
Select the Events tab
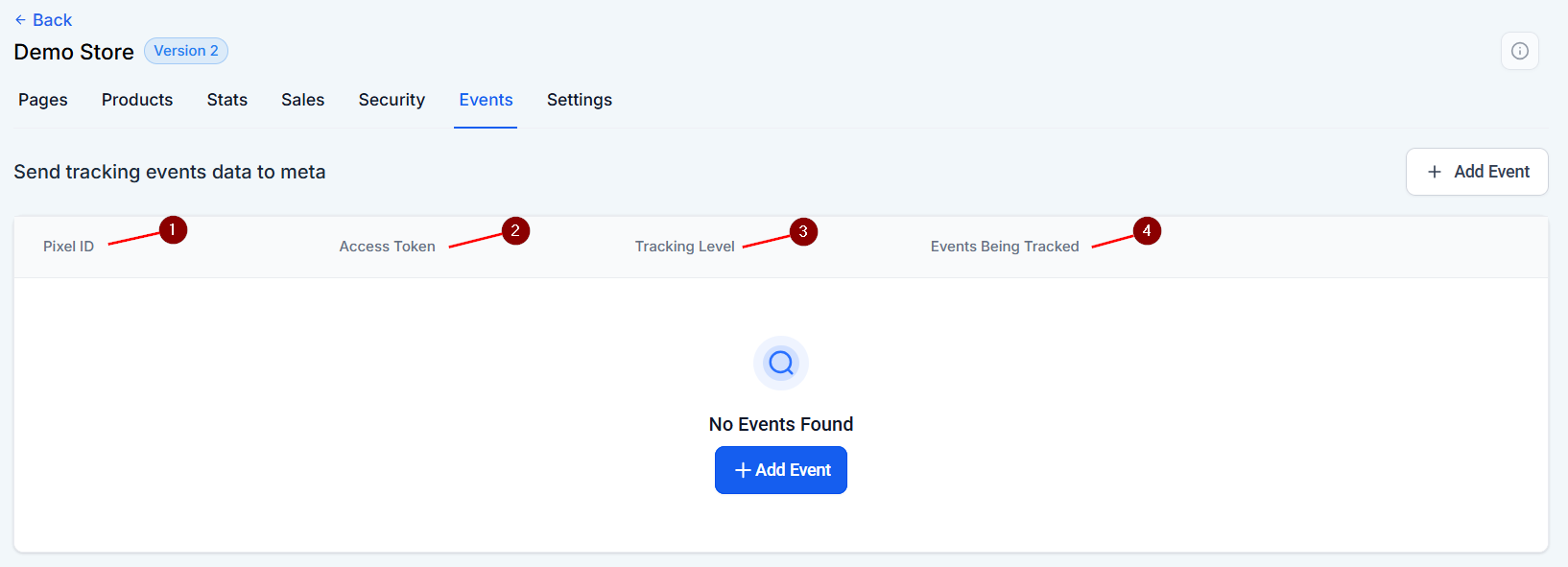coord(486,100)
